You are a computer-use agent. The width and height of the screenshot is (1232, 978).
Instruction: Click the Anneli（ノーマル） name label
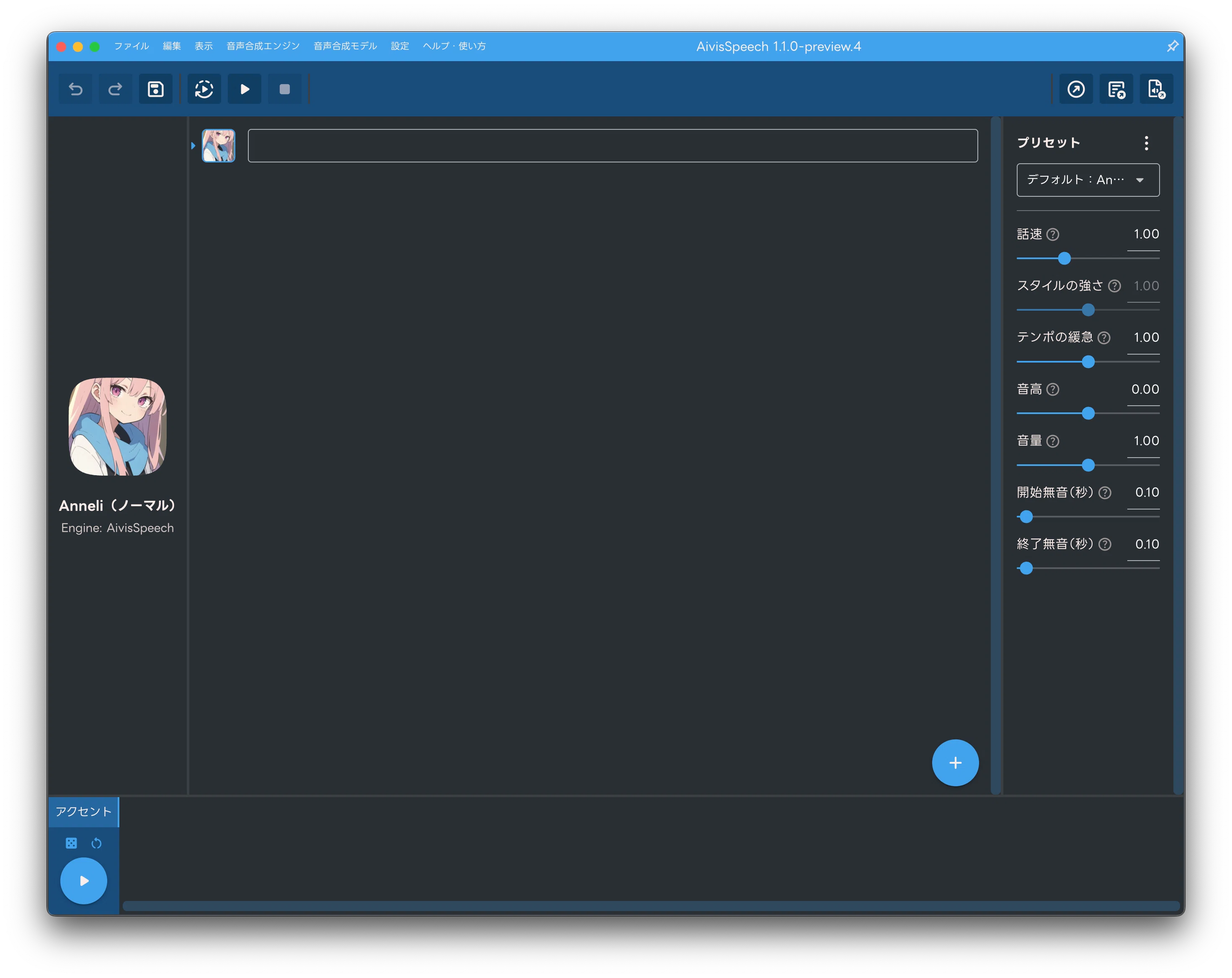pyautogui.click(x=118, y=506)
